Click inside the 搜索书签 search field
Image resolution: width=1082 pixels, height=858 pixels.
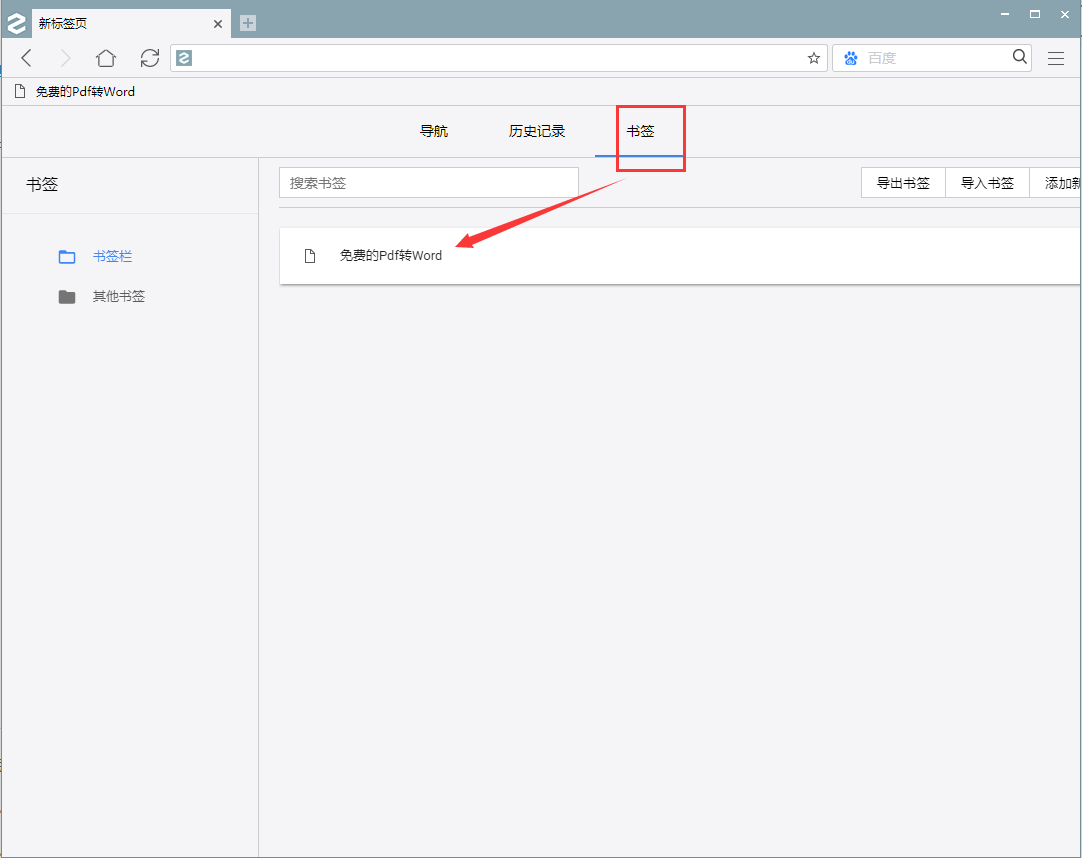tap(428, 182)
